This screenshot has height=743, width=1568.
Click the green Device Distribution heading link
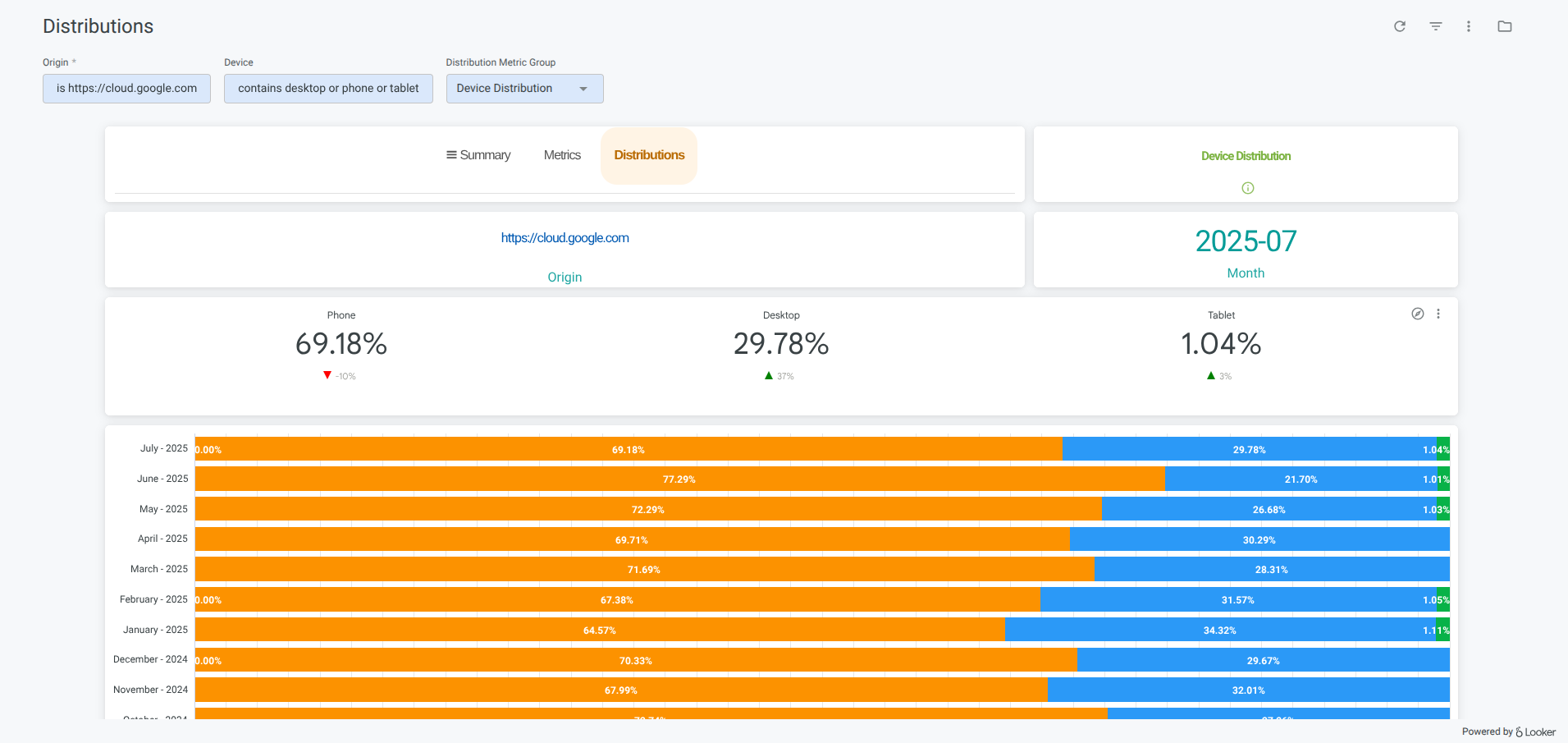(x=1246, y=156)
